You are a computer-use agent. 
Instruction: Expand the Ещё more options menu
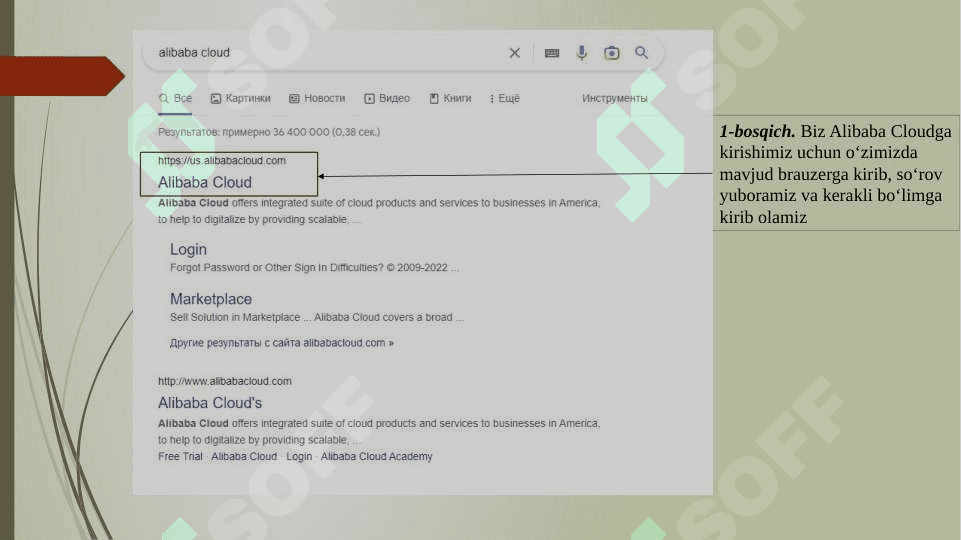[x=505, y=99]
